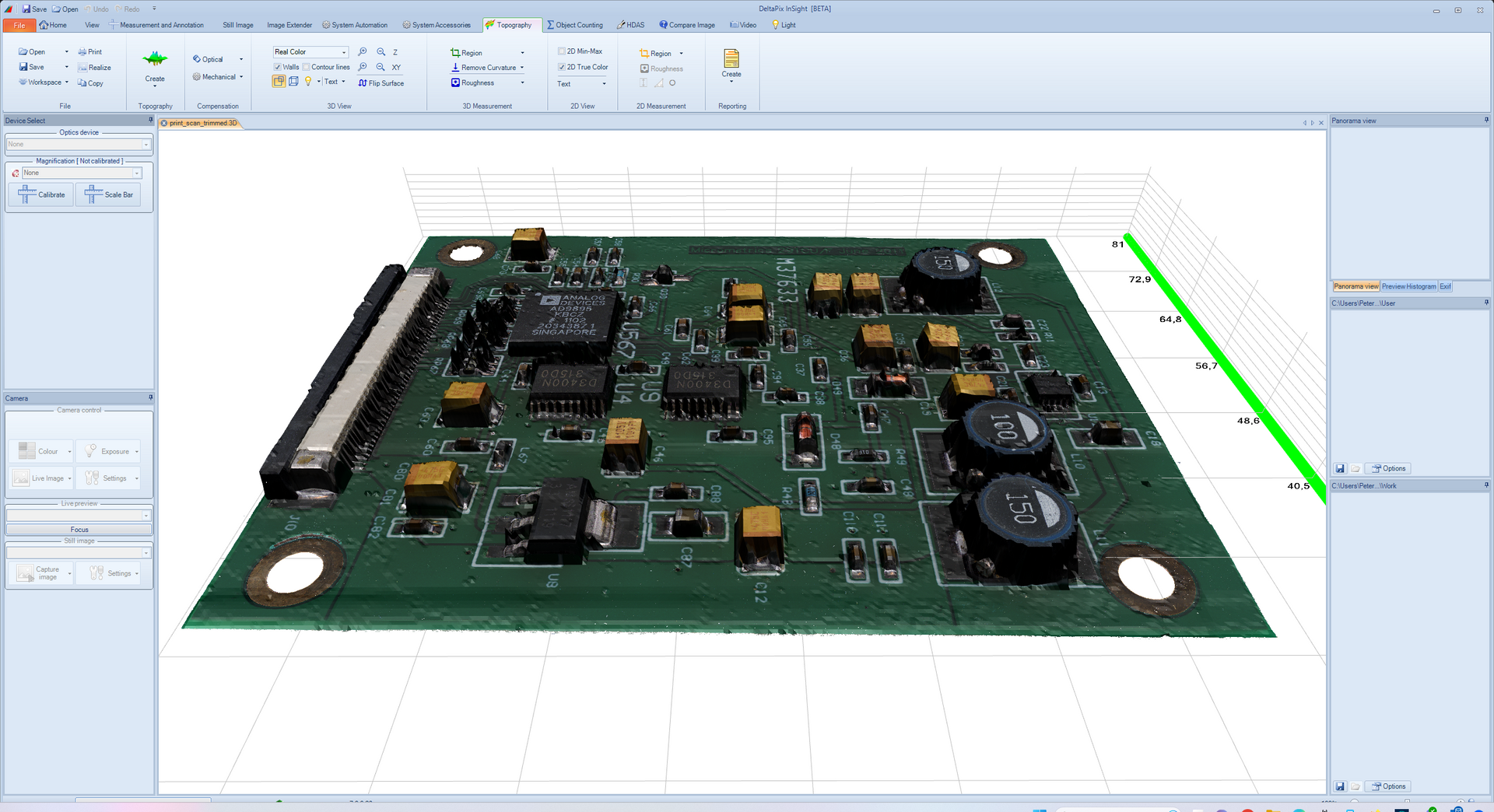Image resolution: width=1494 pixels, height=812 pixels.
Task: Click the Remove Curvature tool
Action: 487,68
